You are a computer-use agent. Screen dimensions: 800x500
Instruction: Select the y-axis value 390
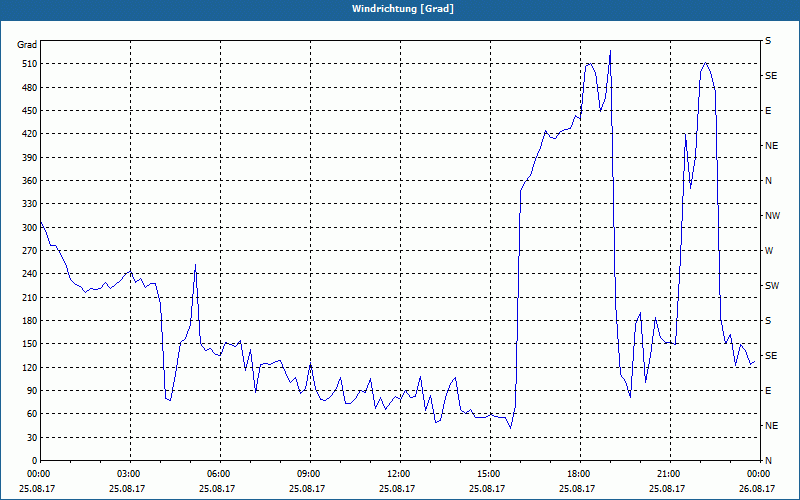click(29, 158)
